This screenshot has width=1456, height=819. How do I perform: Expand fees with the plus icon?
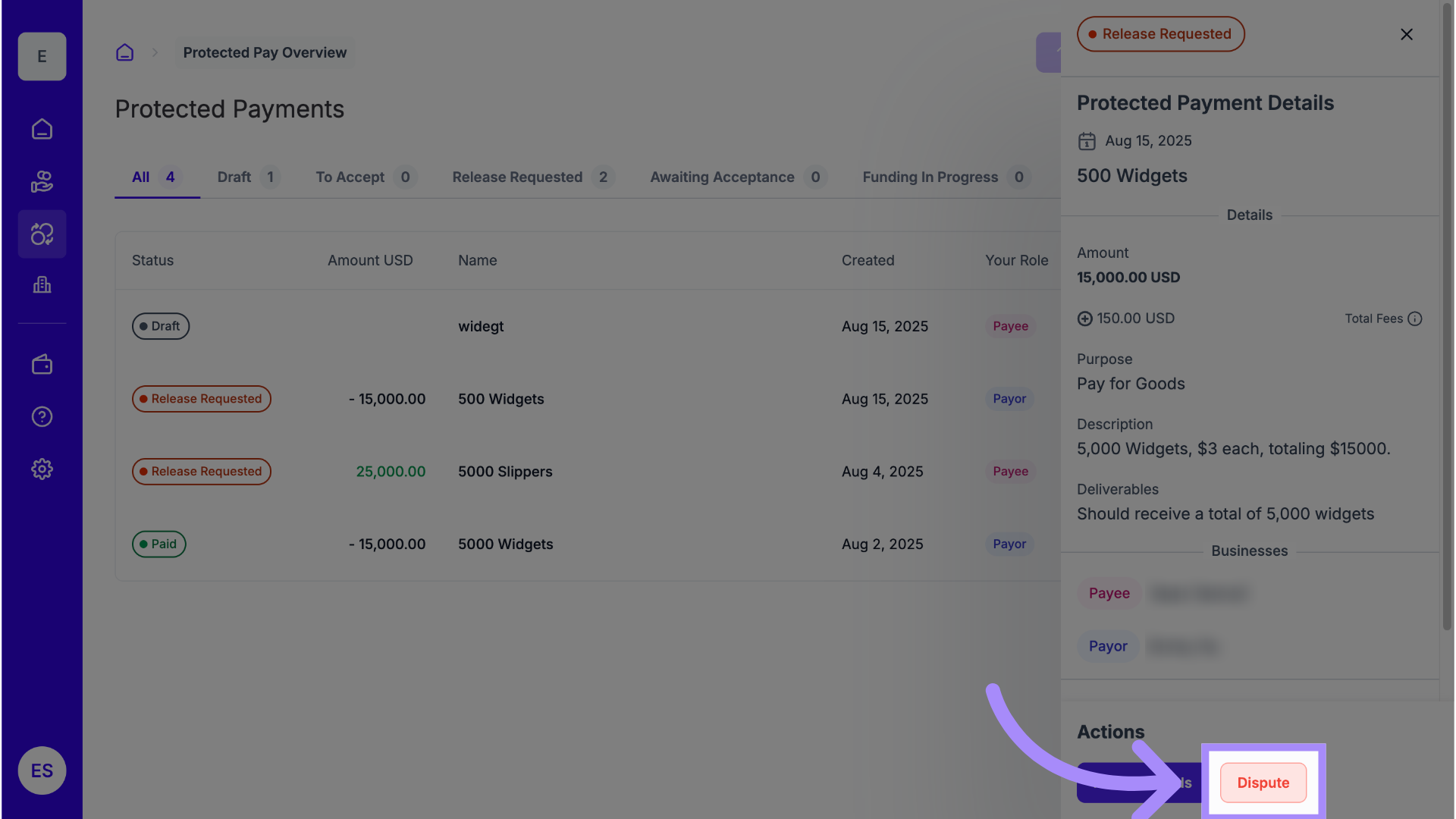[1084, 318]
